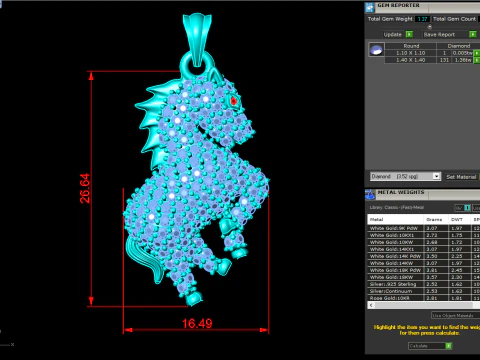This screenshot has width=480, height=360.
Task: Click the Gem Reporter panel icon
Action: [370, 7]
